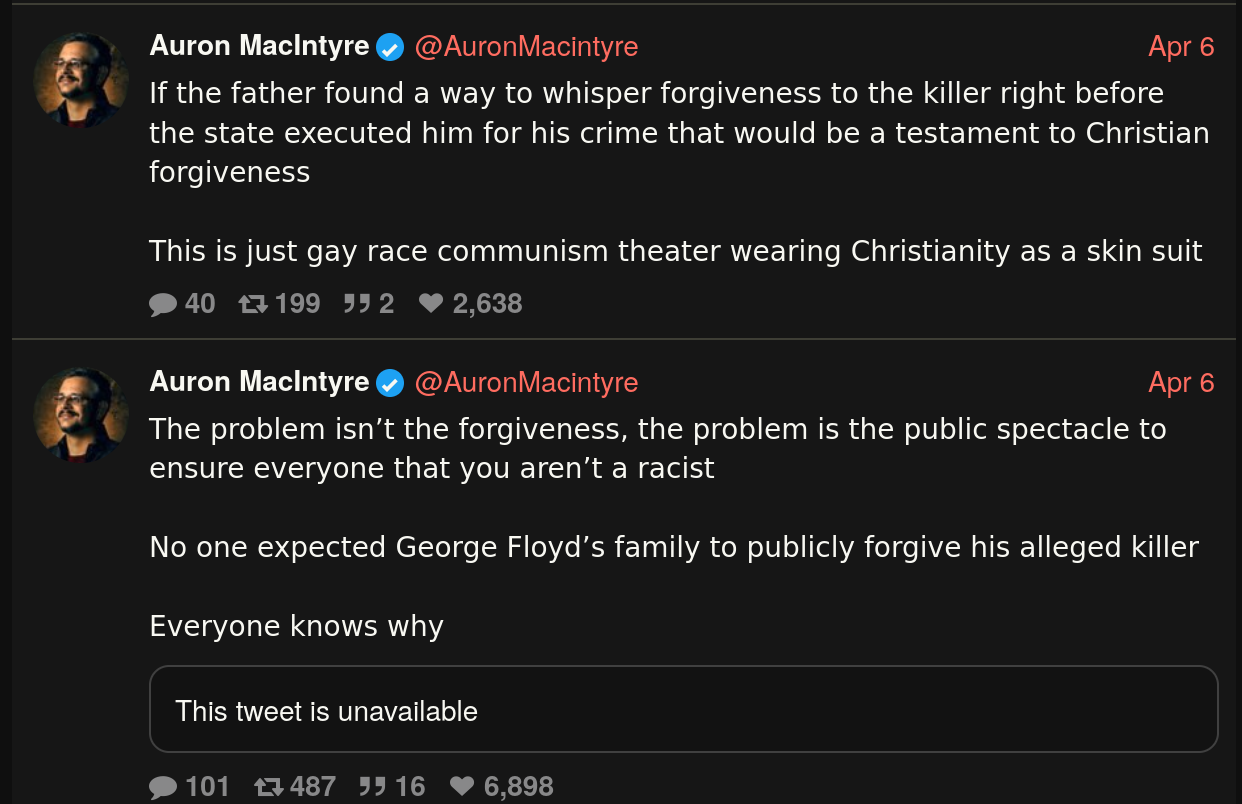Open the second tweet's Auron MacIntyre display name
This screenshot has height=804, width=1242.
[x=259, y=382]
